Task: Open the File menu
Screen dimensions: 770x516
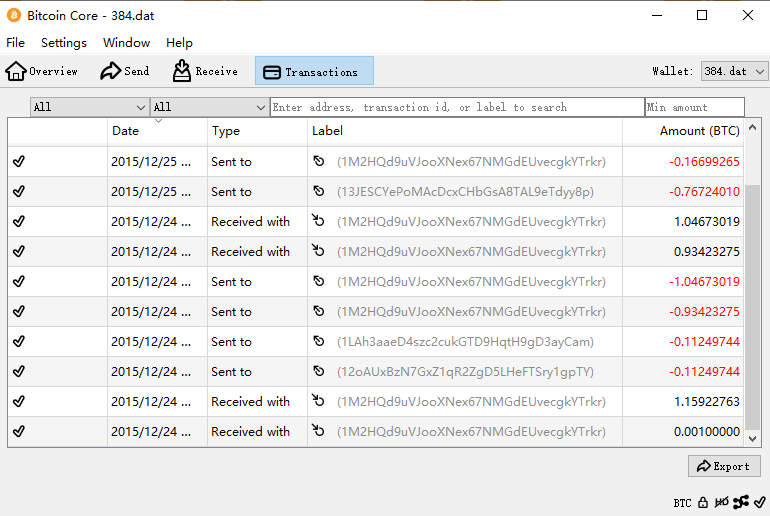Action: pyautogui.click(x=15, y=43)
